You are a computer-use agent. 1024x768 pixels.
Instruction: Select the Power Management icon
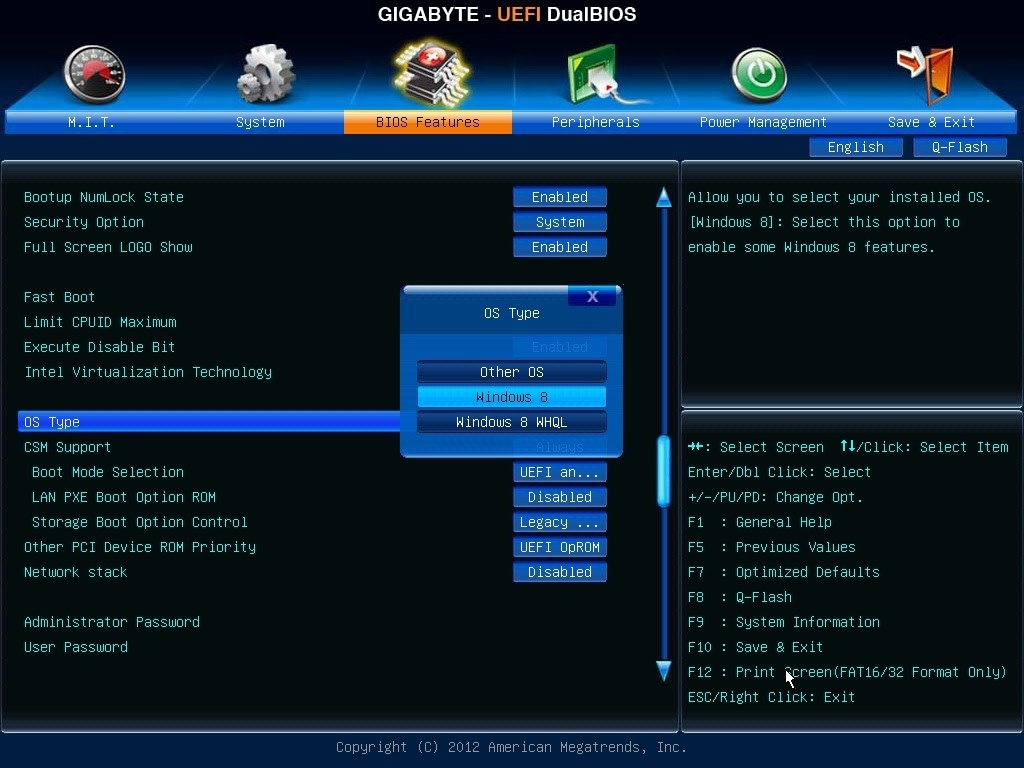click(x=760, y=75)
